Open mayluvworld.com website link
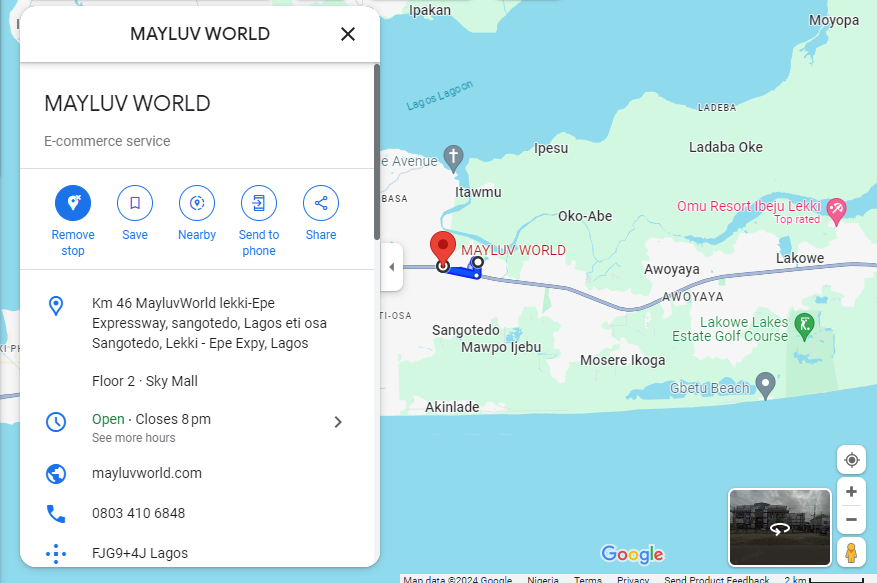Screen dimensions: 877x583 (147, 473)
